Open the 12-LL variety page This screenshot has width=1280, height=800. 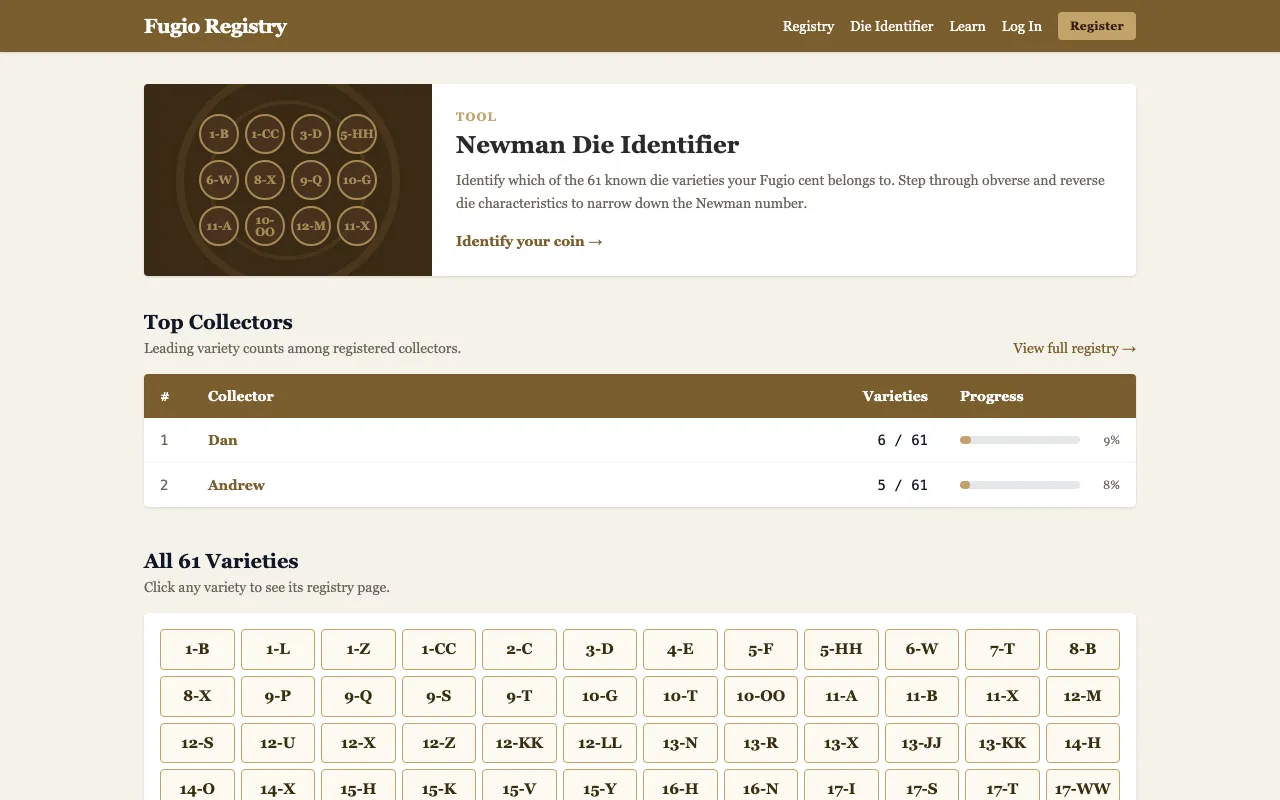(600, 743)
